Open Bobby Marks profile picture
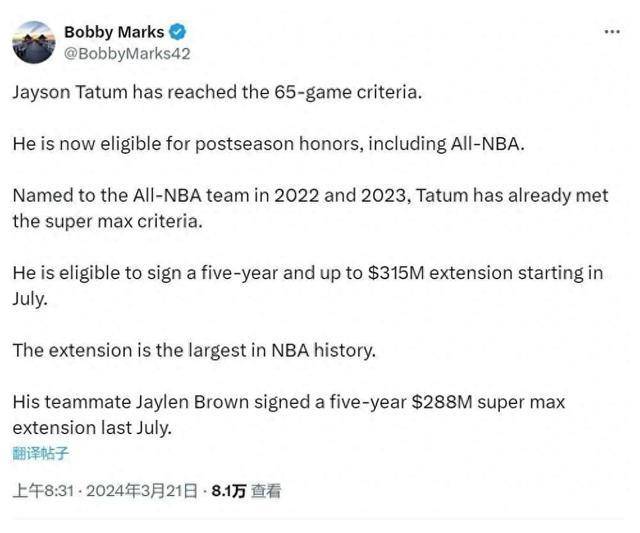 tap(33, 42)
